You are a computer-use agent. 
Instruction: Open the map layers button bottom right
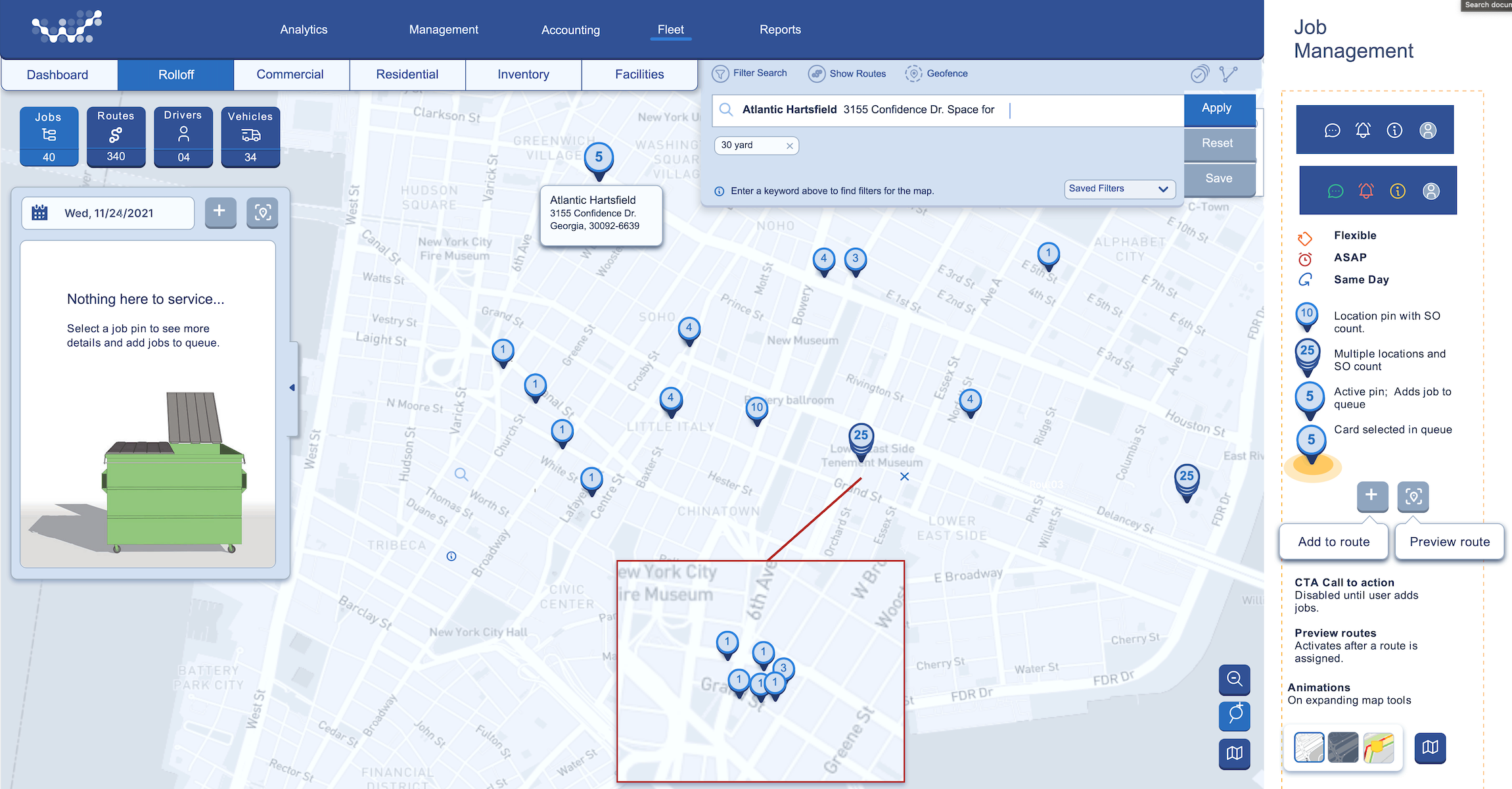tap(1234, 753)
